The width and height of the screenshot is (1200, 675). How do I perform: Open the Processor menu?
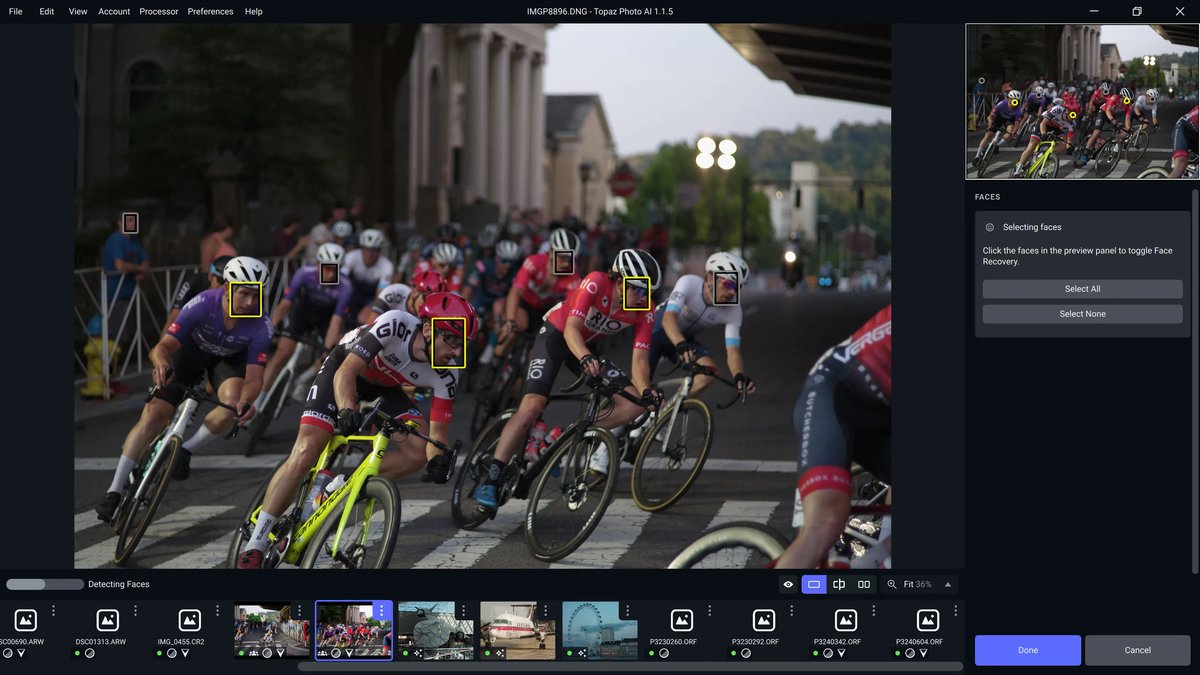point(159,11)
